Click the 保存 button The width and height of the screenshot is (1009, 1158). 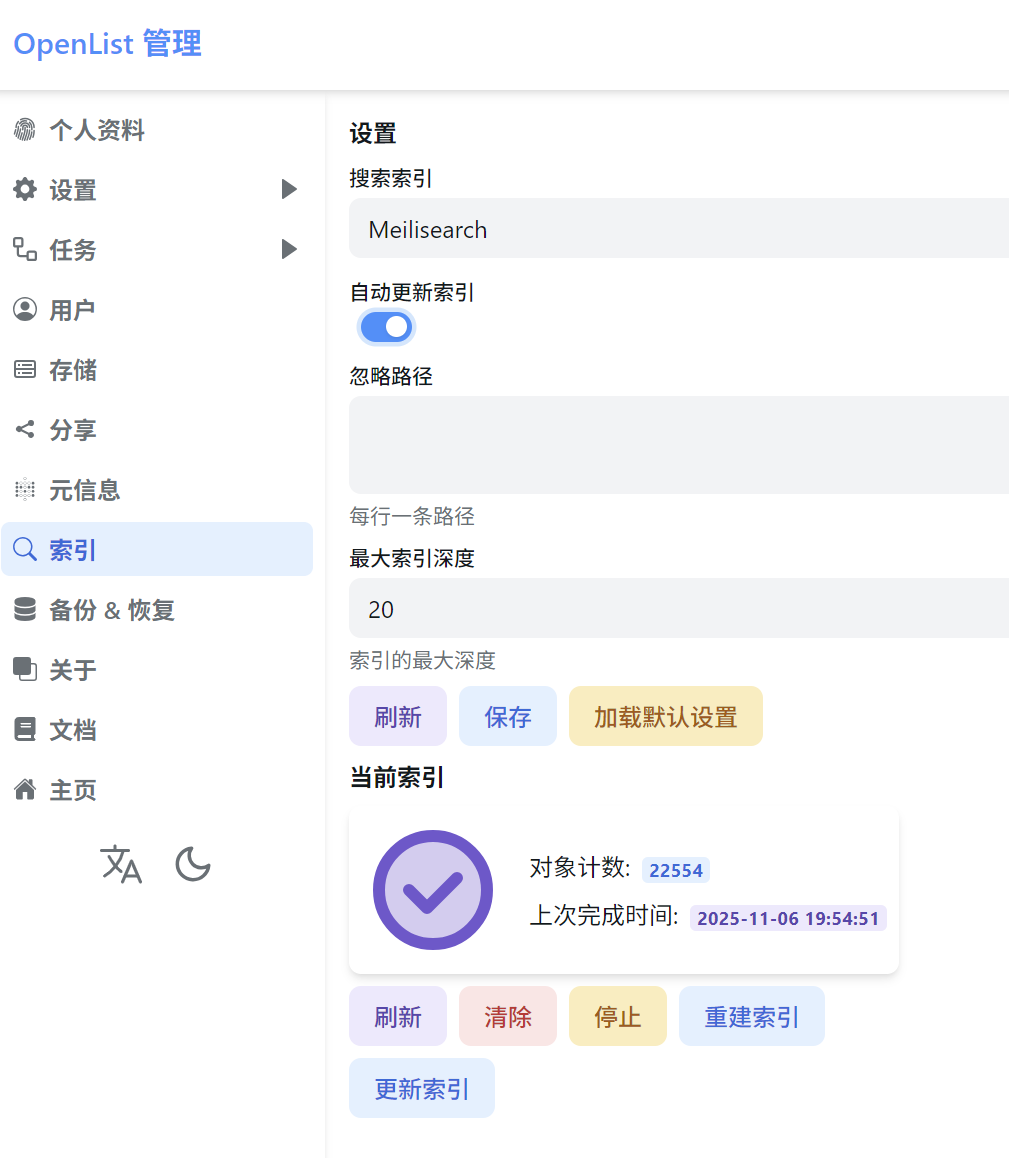[x=507, y=716]
